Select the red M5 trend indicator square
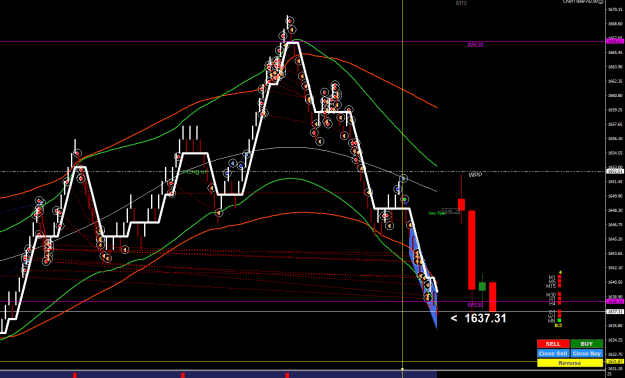 click(559, 281)
